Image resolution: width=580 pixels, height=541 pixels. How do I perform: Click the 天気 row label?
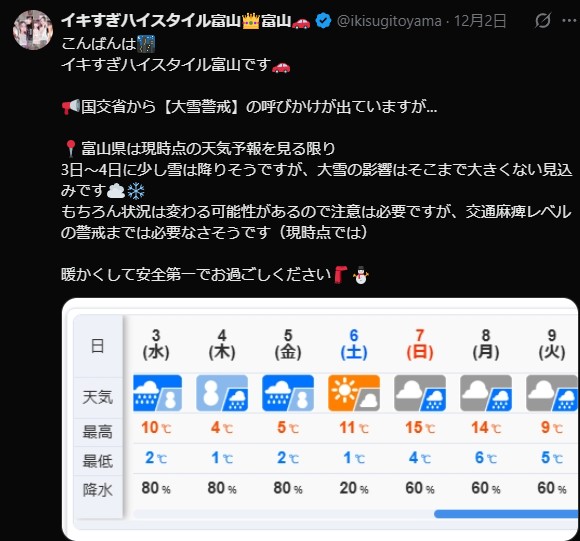click(x=98, y=397)
